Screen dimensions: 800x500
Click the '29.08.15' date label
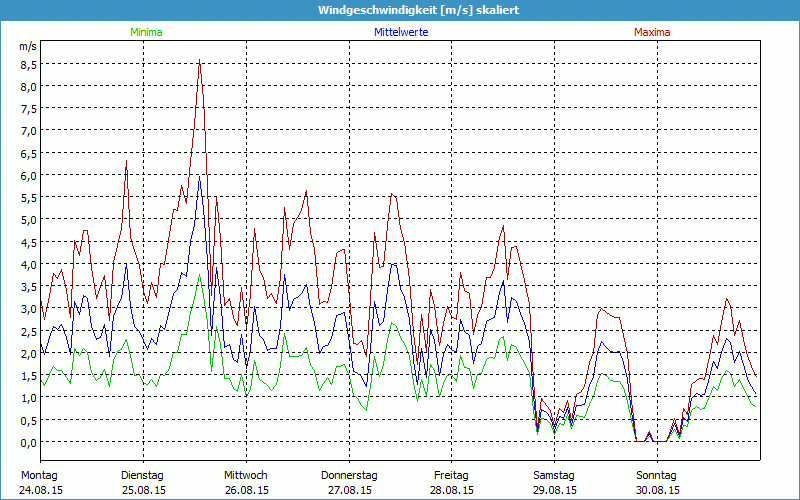[555, 490]
